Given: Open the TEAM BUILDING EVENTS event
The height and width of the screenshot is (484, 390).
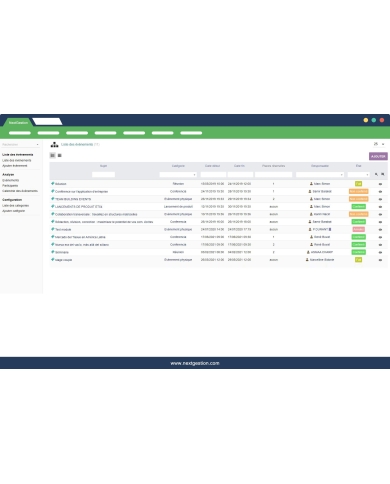Looking at the screenshot, I should click(73, 199).
